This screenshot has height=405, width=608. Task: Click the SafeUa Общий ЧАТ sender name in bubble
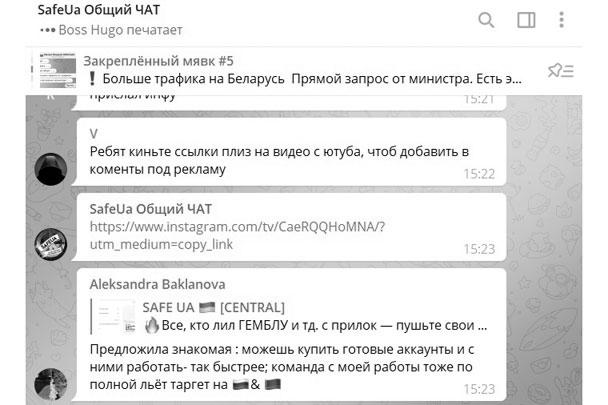click(150, 209)
